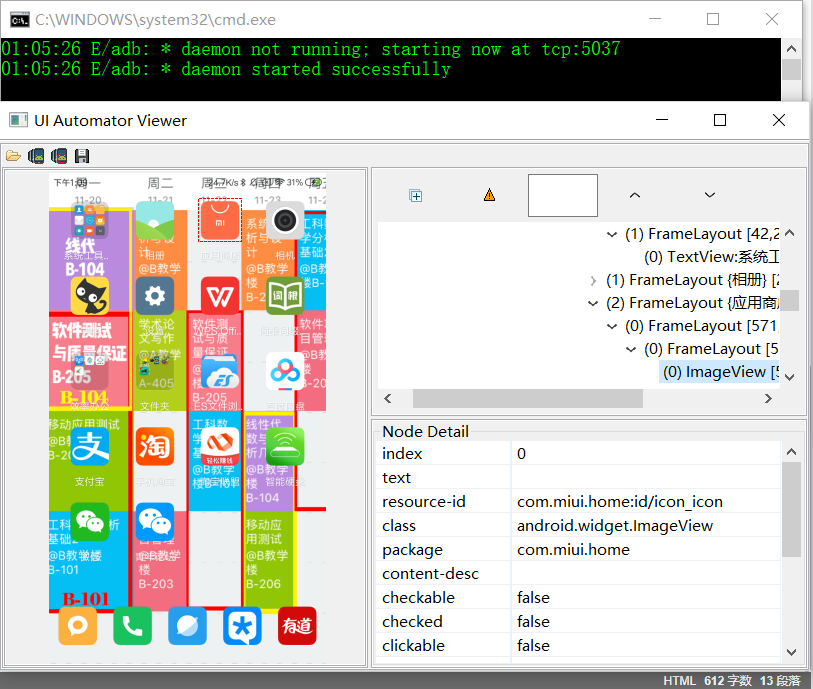Viewport: 813px width, 689px height.
Task: Click the Expand All plus icon
Action: point(415,195)
